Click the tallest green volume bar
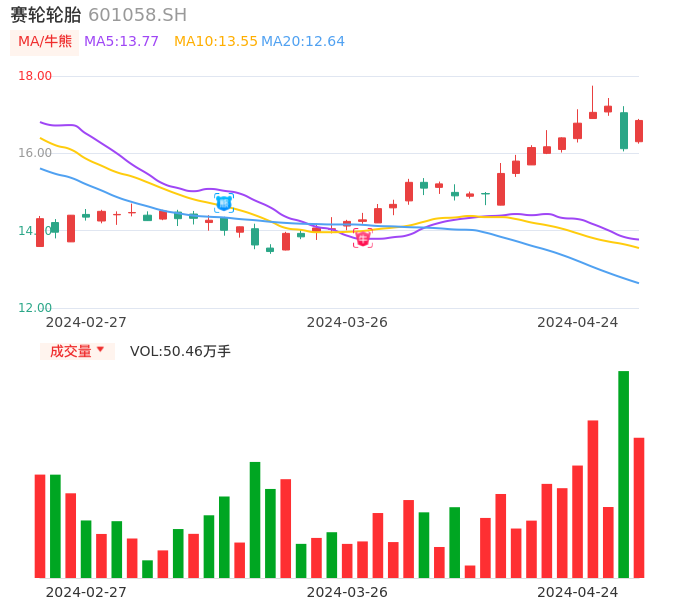 point(623,474)
